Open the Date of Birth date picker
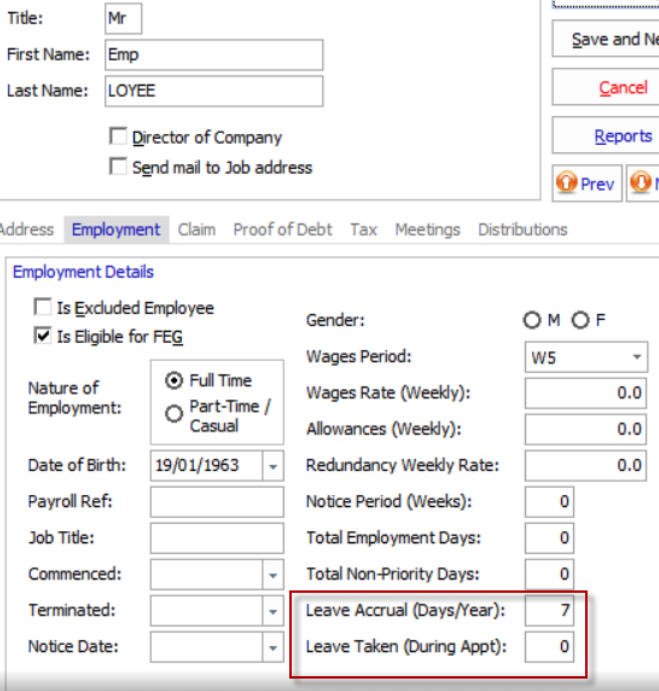 click(273, 466)
